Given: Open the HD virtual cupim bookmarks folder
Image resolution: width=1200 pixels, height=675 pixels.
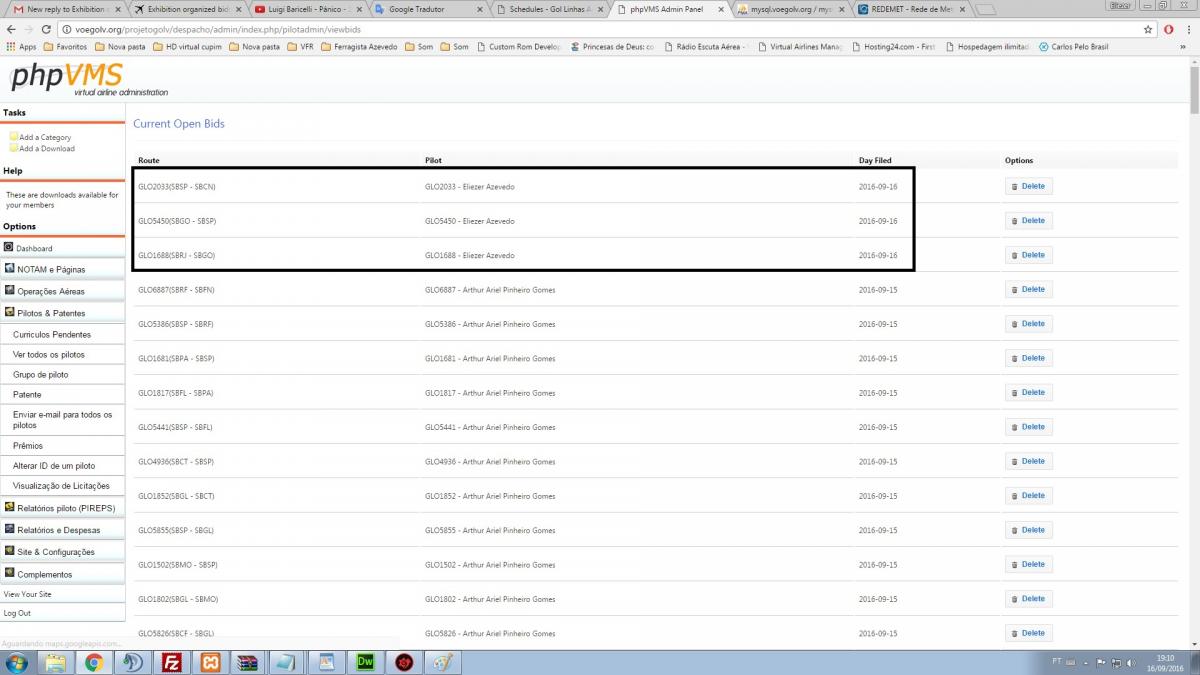Looking at the screenshot, I should click(185, 47).
